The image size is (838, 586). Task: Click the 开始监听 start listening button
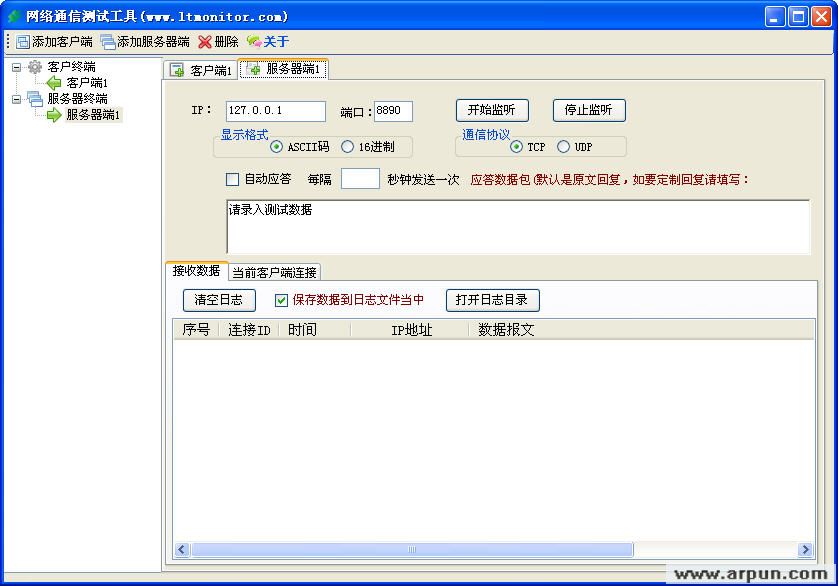click(x=492, y=111)
